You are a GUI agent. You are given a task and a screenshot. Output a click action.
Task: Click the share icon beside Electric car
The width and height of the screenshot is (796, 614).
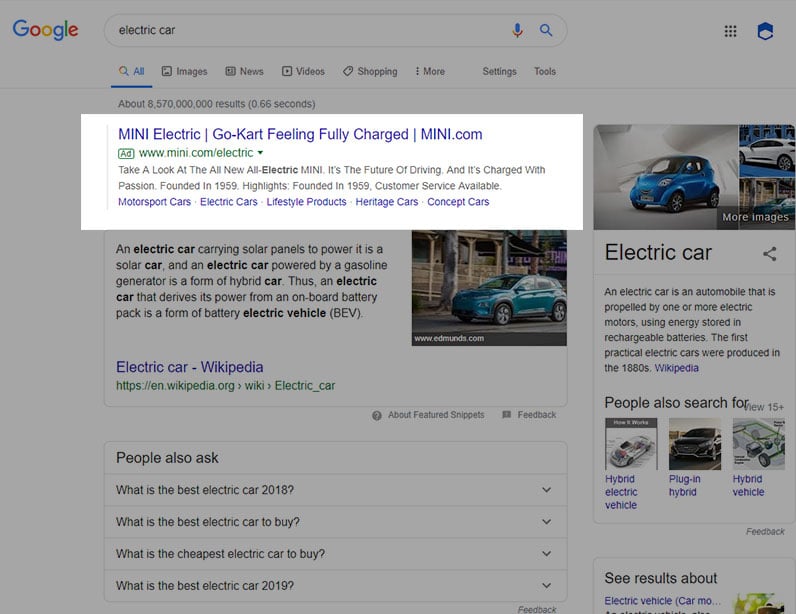click(x=769, y=254)
